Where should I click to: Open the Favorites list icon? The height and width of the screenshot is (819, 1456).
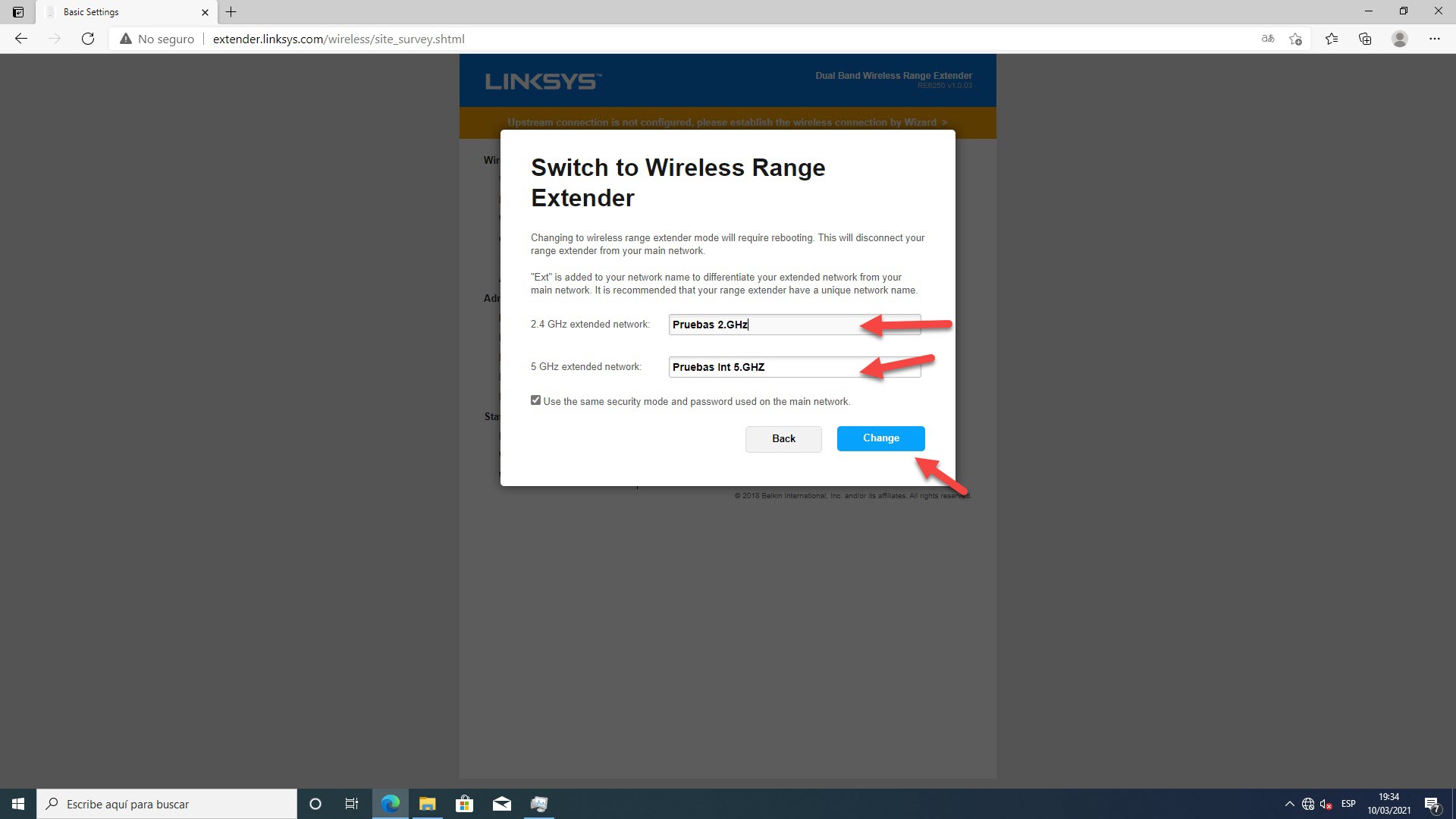[x=1331, y=39]
